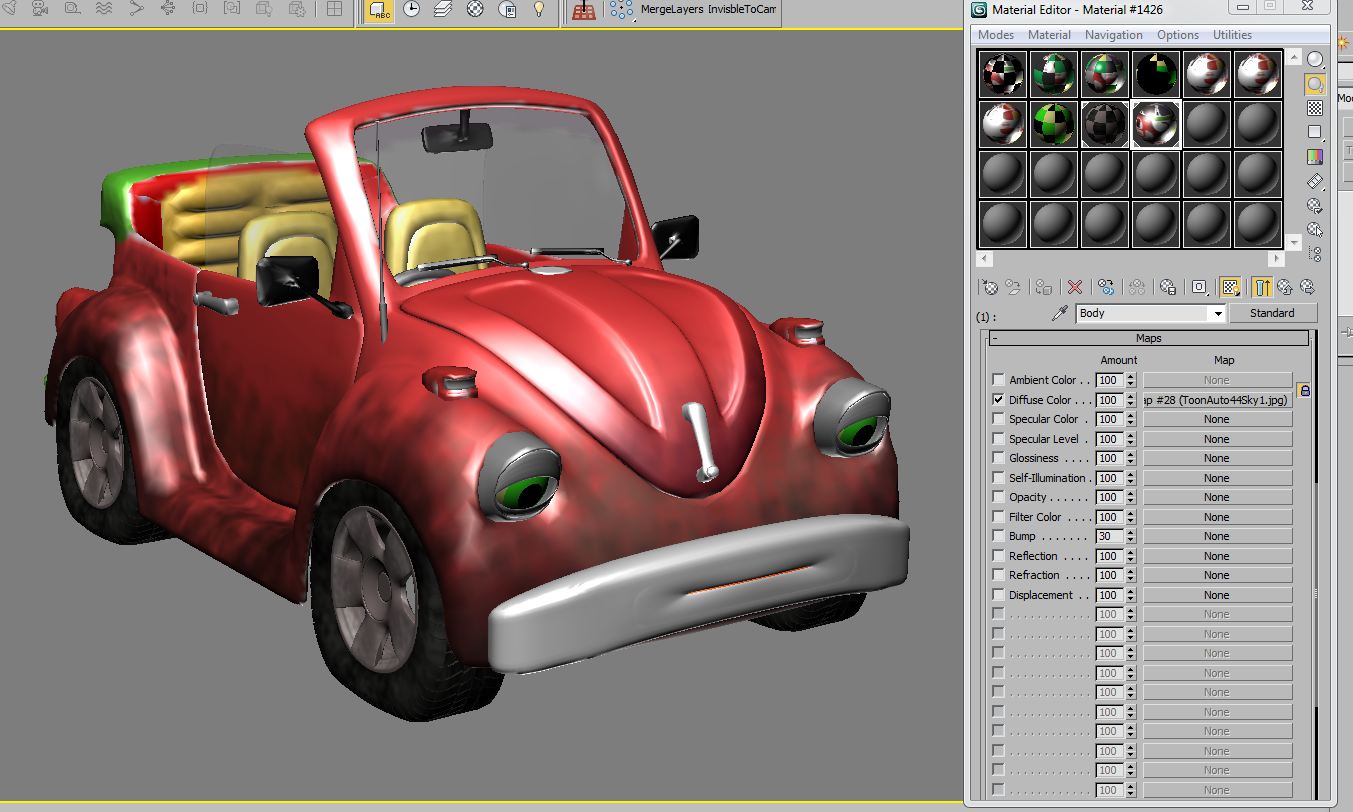Open the Utilities menu

(x=1232, y=35)
